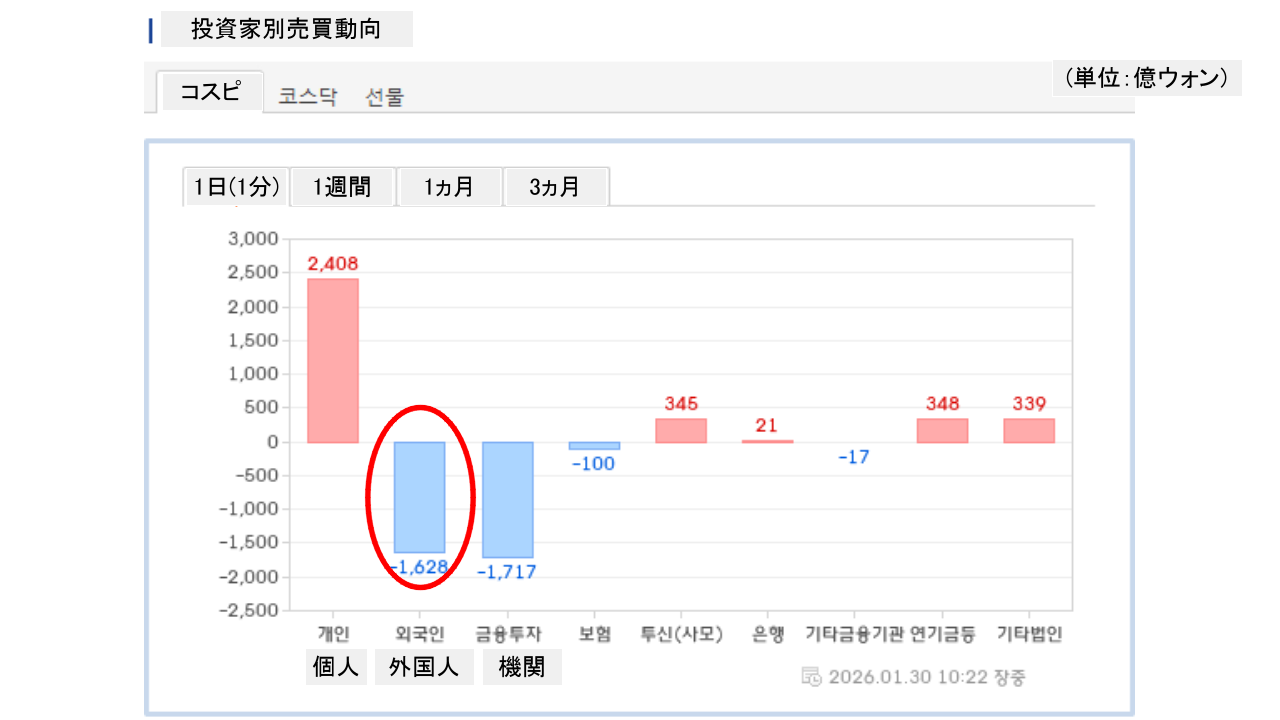Click the 금융투자 bar at -1,717
The image size is (1280, 720).
(x=507, y=499)
